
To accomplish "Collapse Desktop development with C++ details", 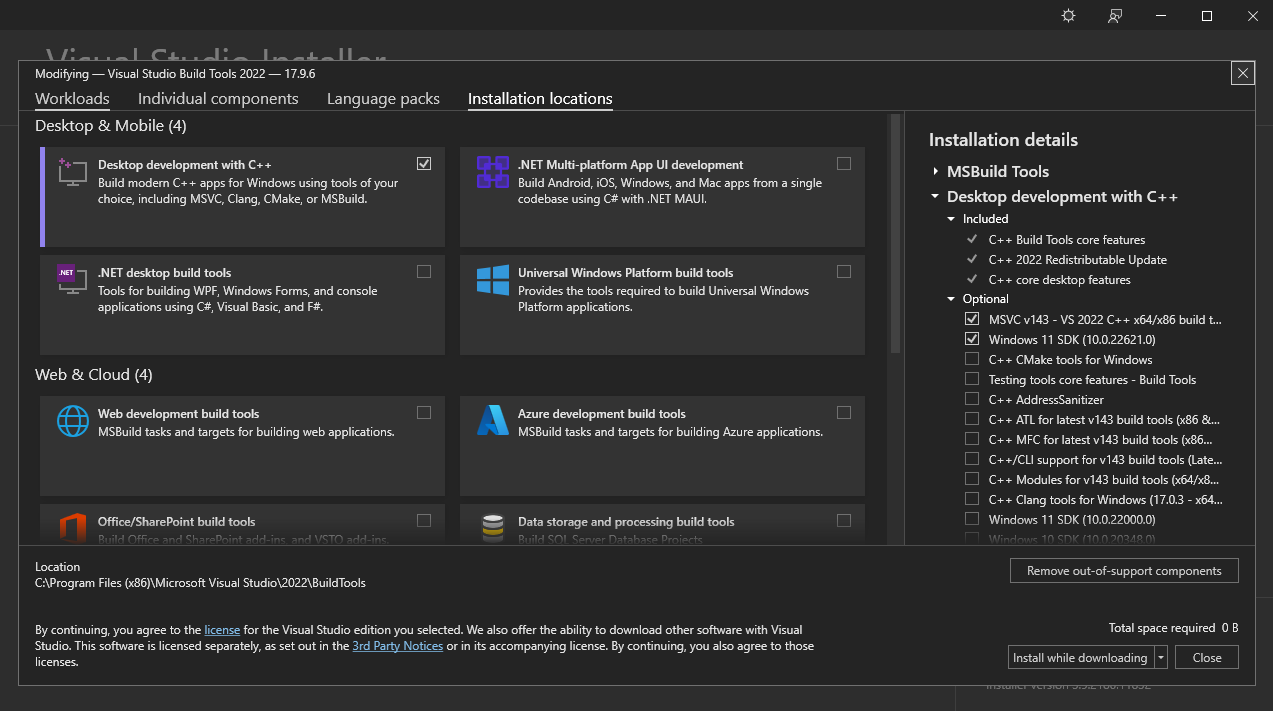I will [935, 197].
